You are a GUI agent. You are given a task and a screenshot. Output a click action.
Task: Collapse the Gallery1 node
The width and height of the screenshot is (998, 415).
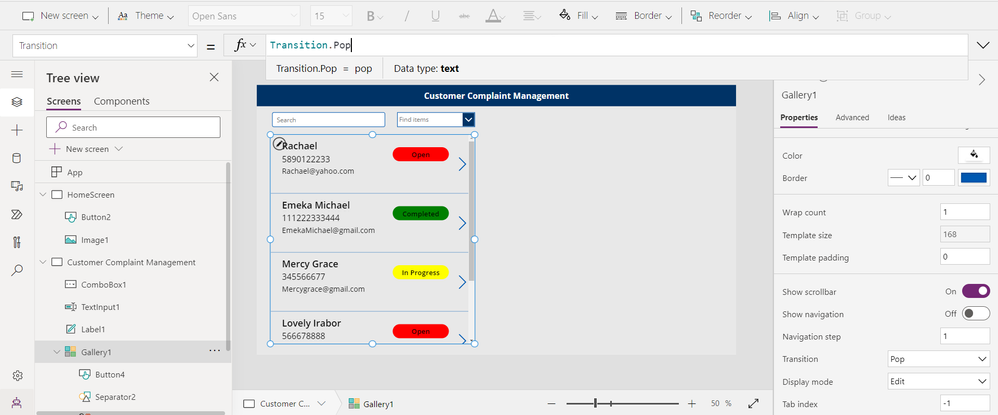tap(57, 351)
